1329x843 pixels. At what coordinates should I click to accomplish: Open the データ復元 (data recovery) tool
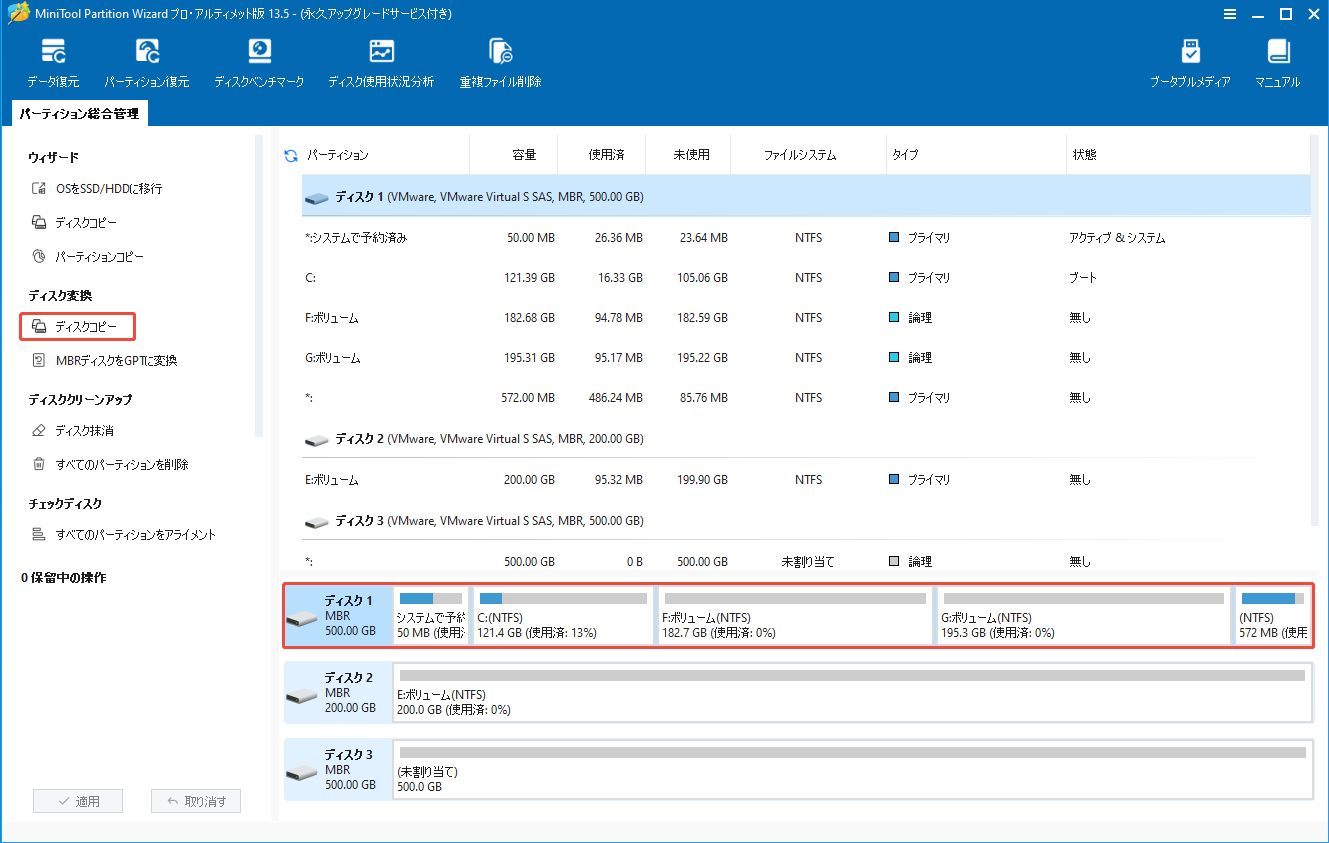tap(53, 60)
